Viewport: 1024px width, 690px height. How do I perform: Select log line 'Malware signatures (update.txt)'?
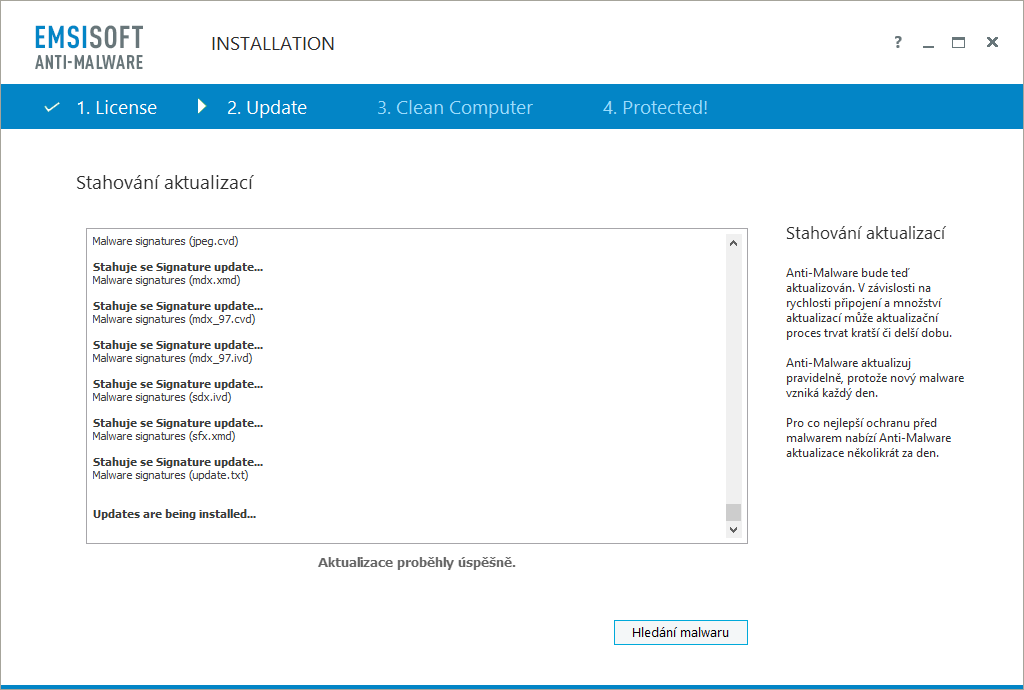170,475
